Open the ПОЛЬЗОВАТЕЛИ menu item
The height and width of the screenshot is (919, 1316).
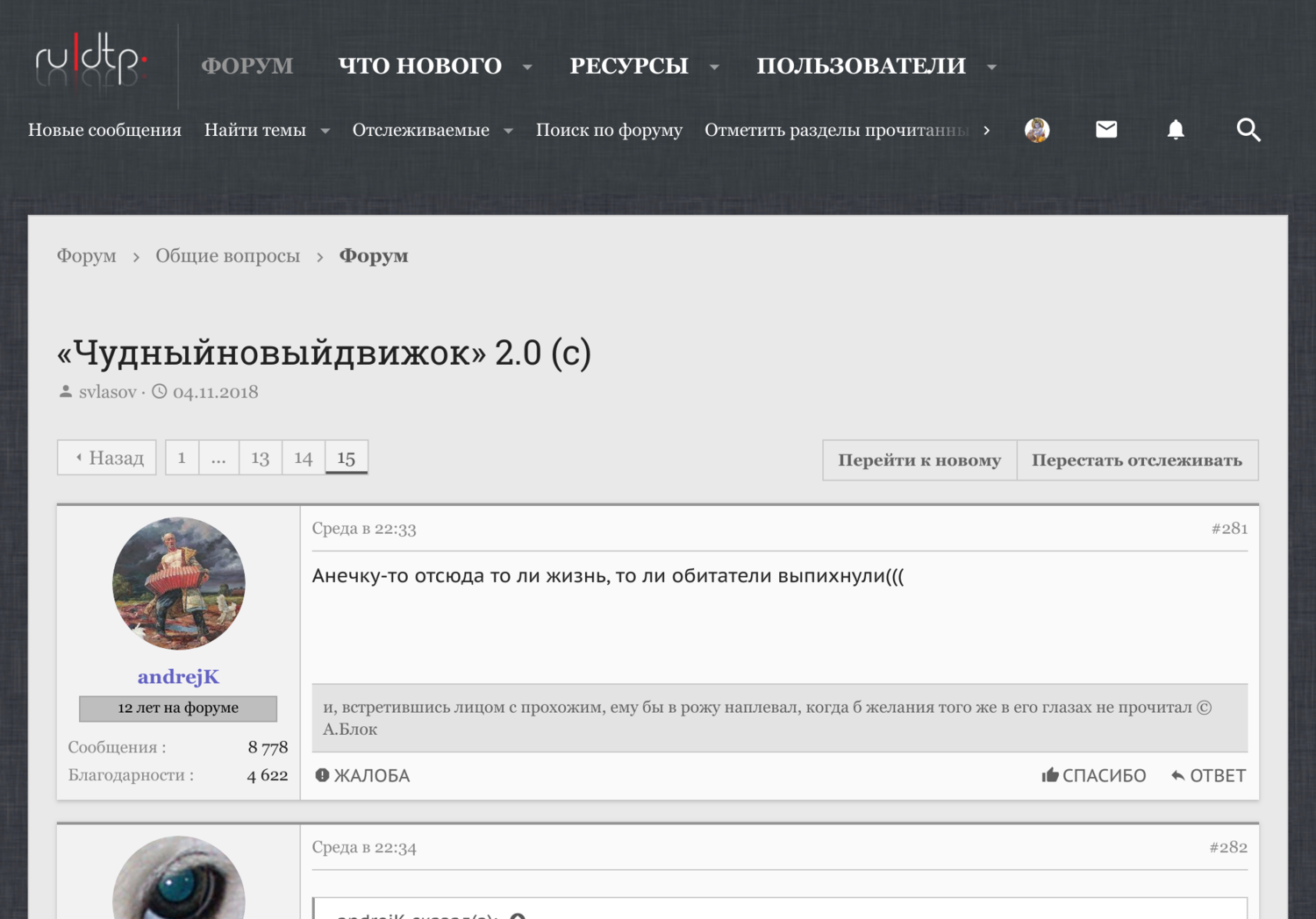coord(861,66)
